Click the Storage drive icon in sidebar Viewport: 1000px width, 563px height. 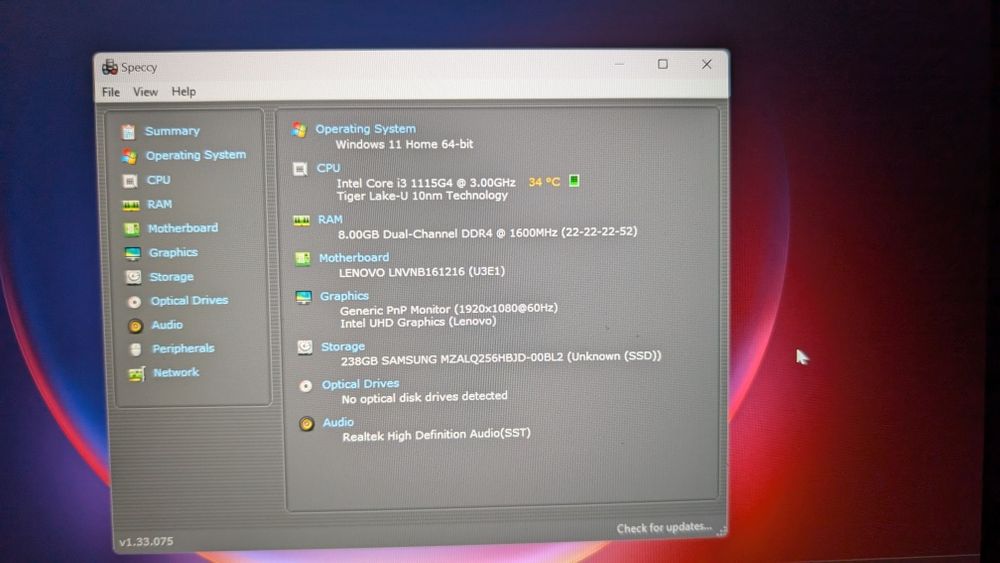pyautogui.click(x=133, y=277)
